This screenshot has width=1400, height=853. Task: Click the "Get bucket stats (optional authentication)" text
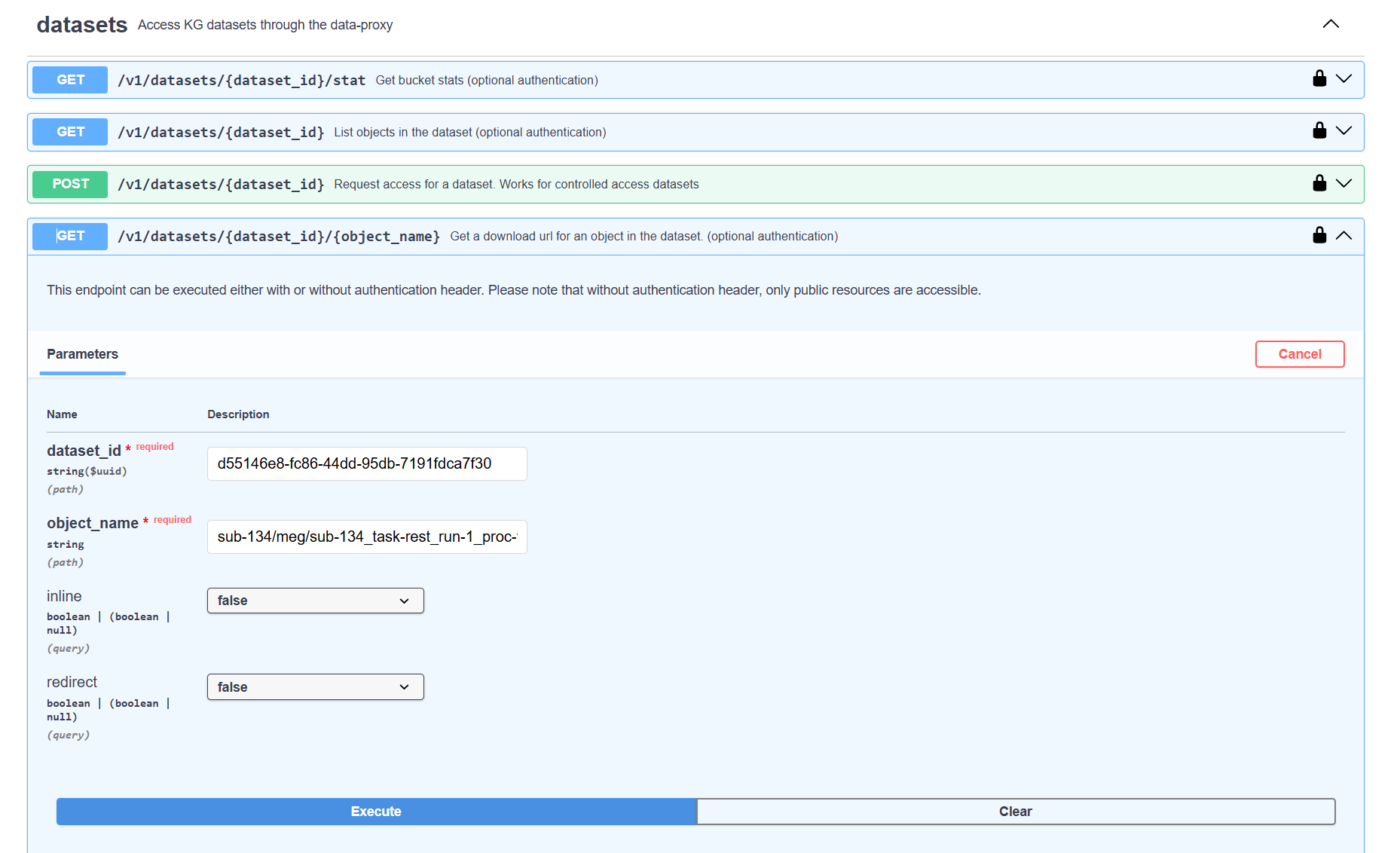pyautogui.click(x=487, y=80)
